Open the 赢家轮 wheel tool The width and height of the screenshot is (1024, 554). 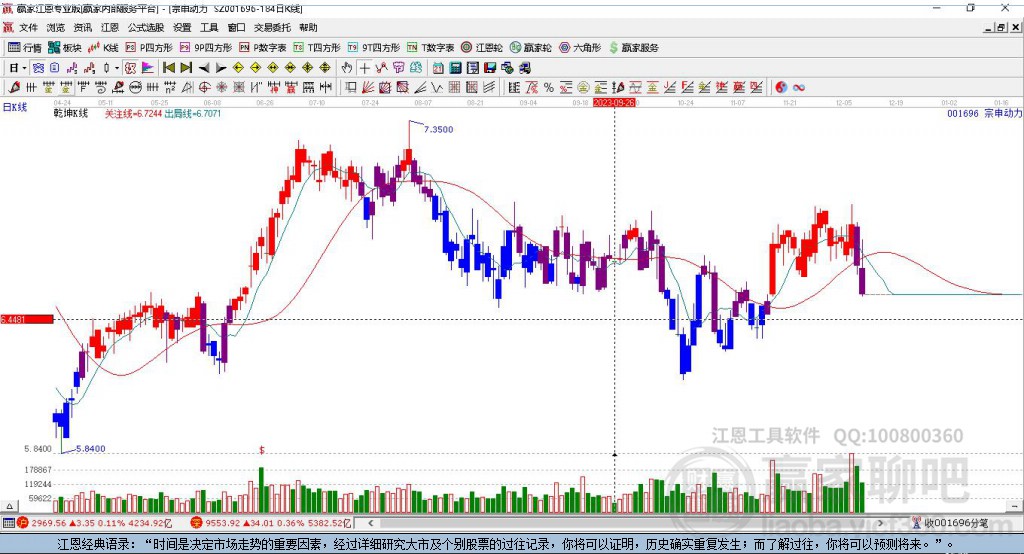(x=531, y=48)
